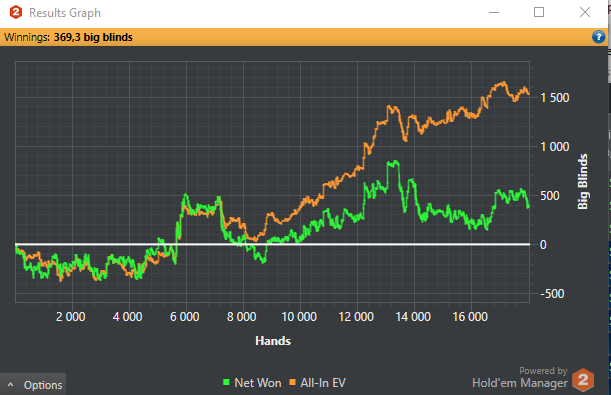Click the 10 000 hands axis label

pos(299,317)
